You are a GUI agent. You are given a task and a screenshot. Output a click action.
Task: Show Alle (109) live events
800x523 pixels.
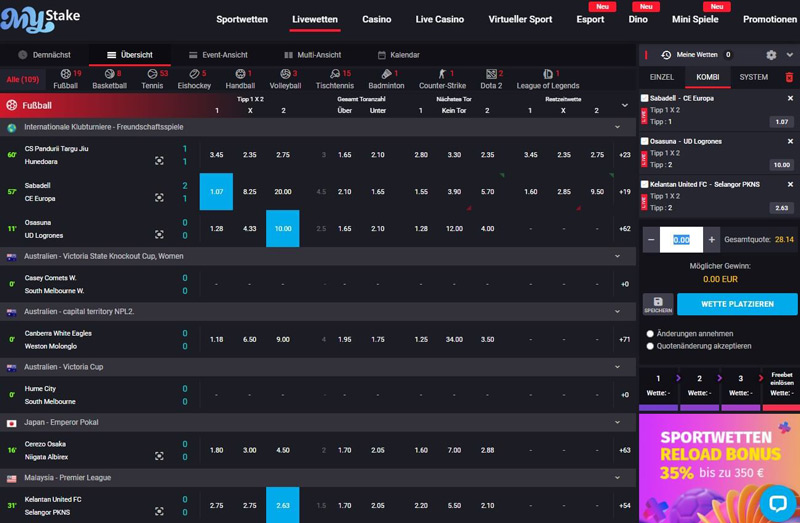tap(22, 80)
